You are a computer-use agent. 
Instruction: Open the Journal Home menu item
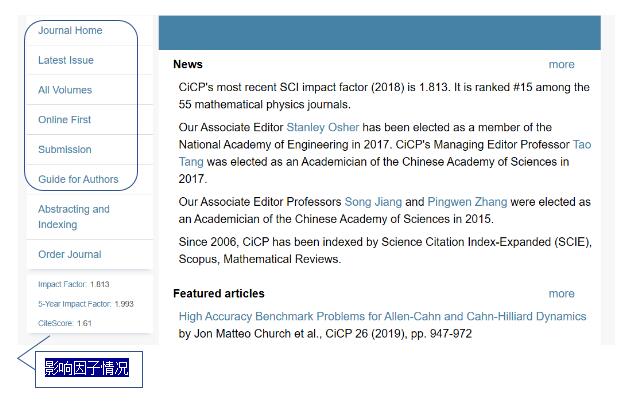coord(70,30)
